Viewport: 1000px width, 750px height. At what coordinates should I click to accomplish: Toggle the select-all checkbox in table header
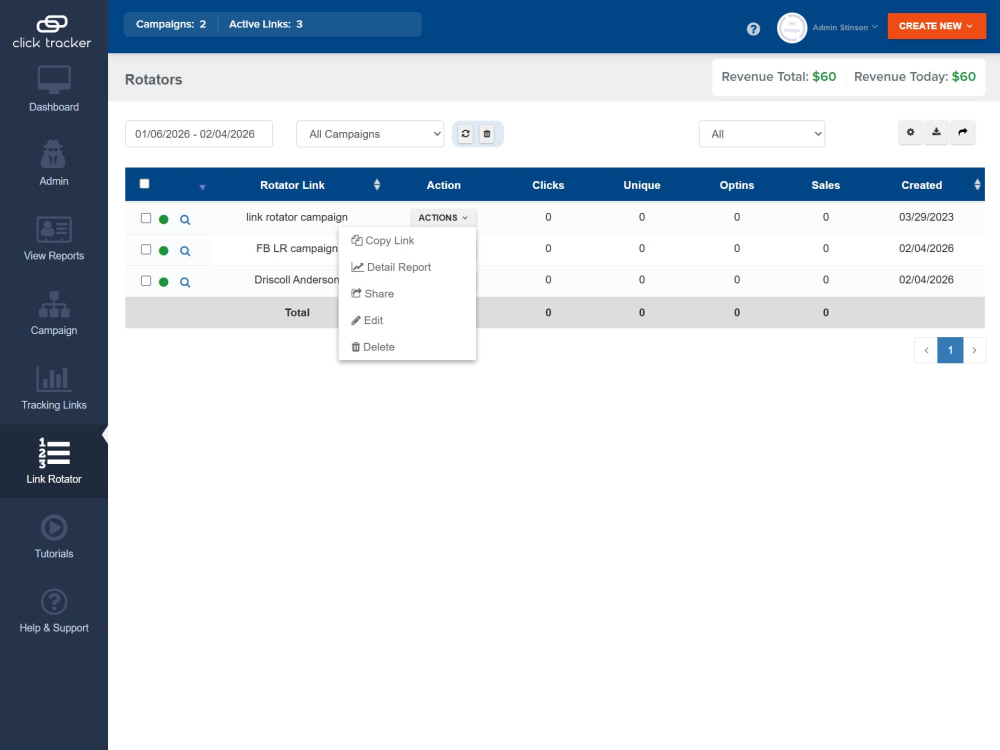click(x=145, y=184)
